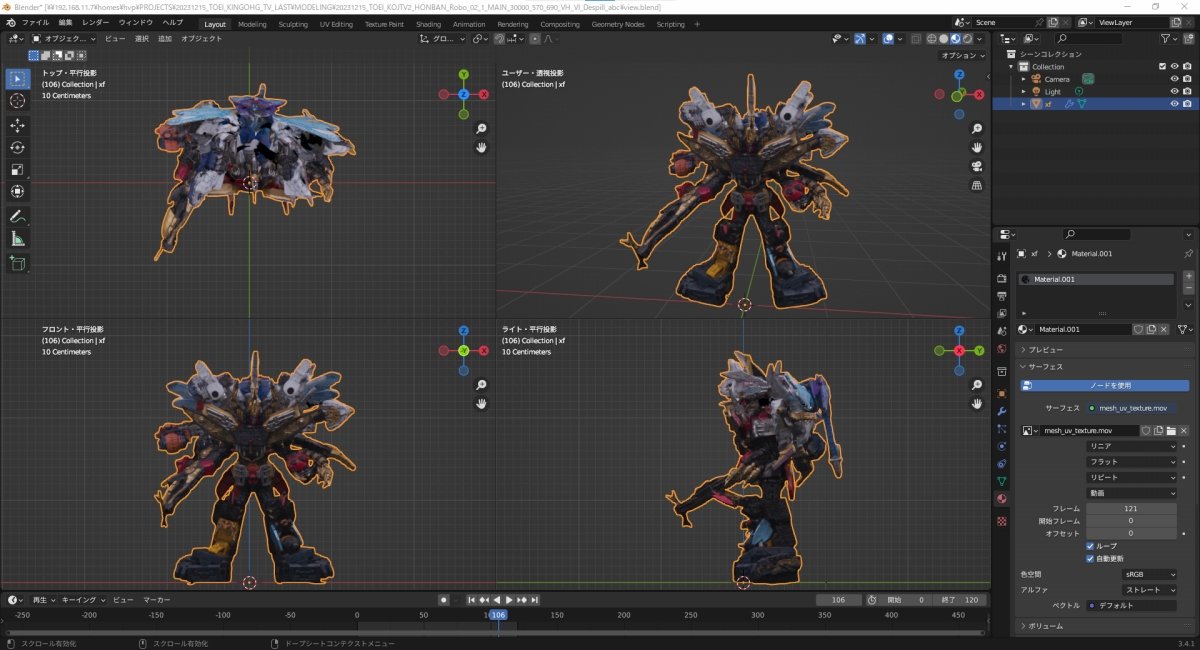Screen dimensions: 1200x650
Task: Select the Move tool in the toolbar
Action: coord(18,125)
